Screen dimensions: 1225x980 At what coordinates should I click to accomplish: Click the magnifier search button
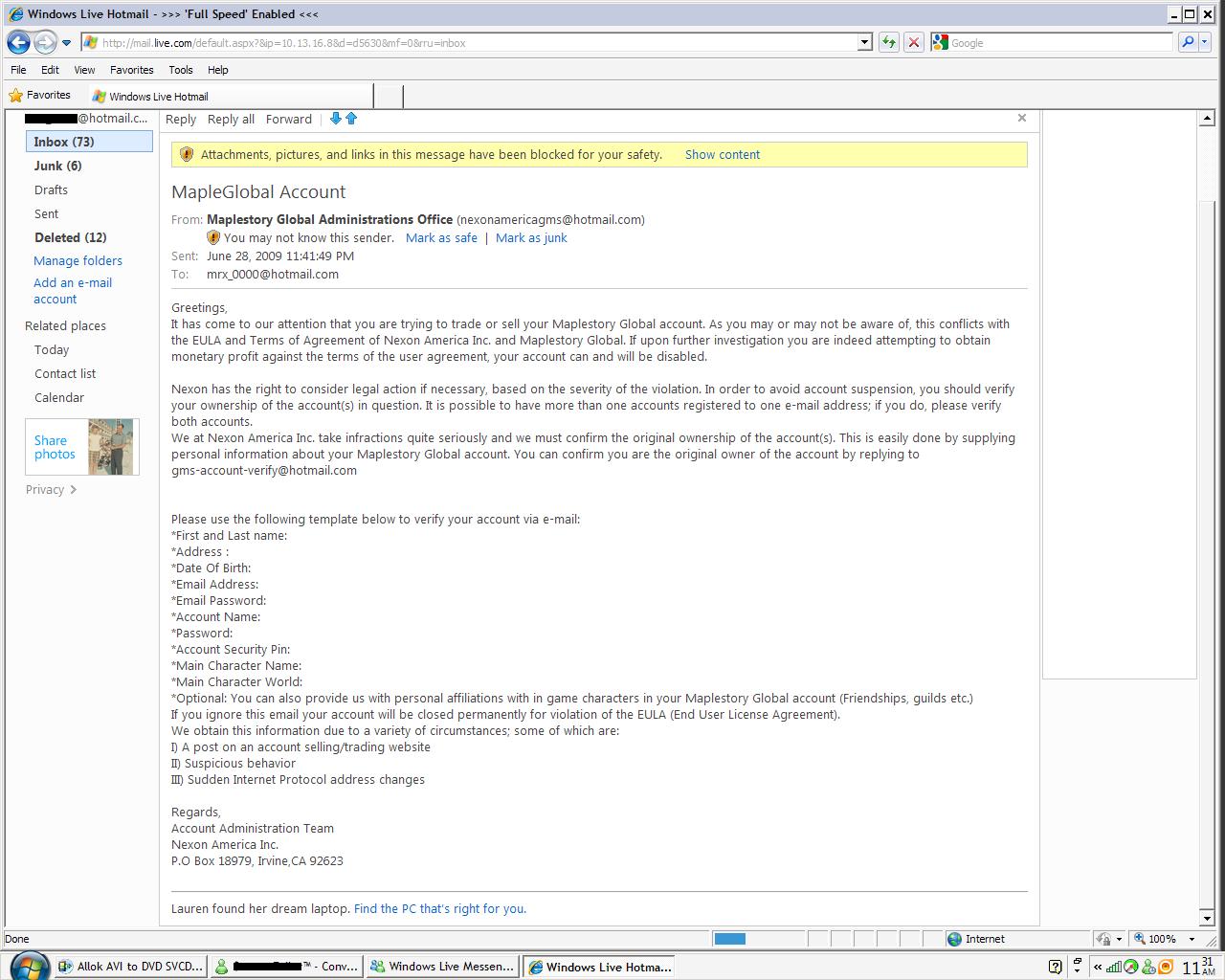[x=1188, y=42]
